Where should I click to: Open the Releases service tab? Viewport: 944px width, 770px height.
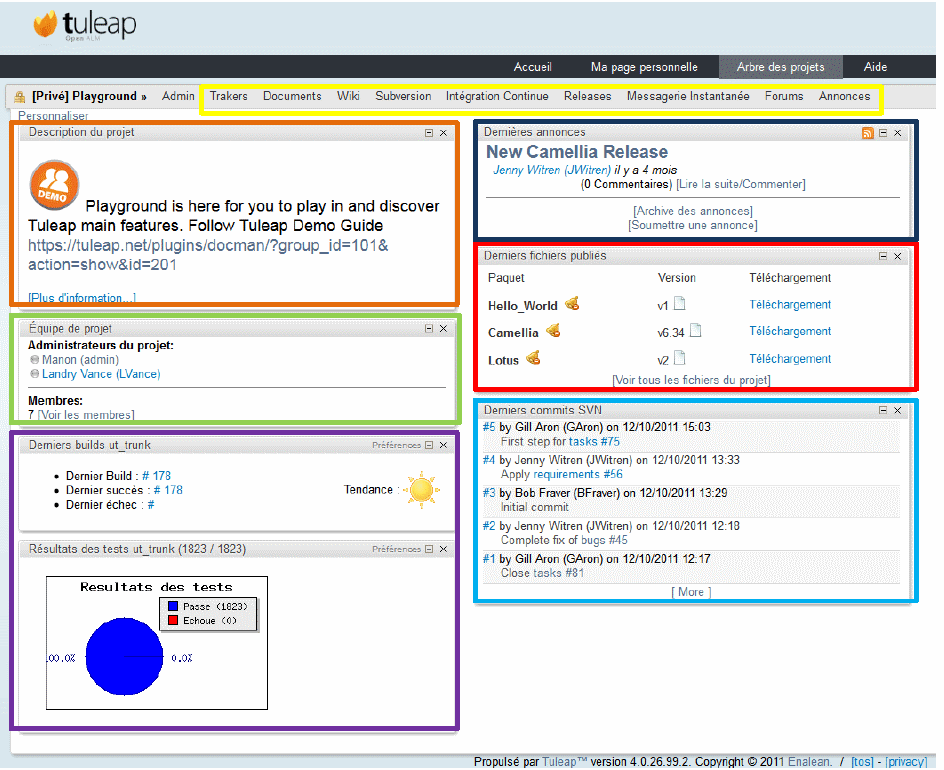tap(587, 96)
